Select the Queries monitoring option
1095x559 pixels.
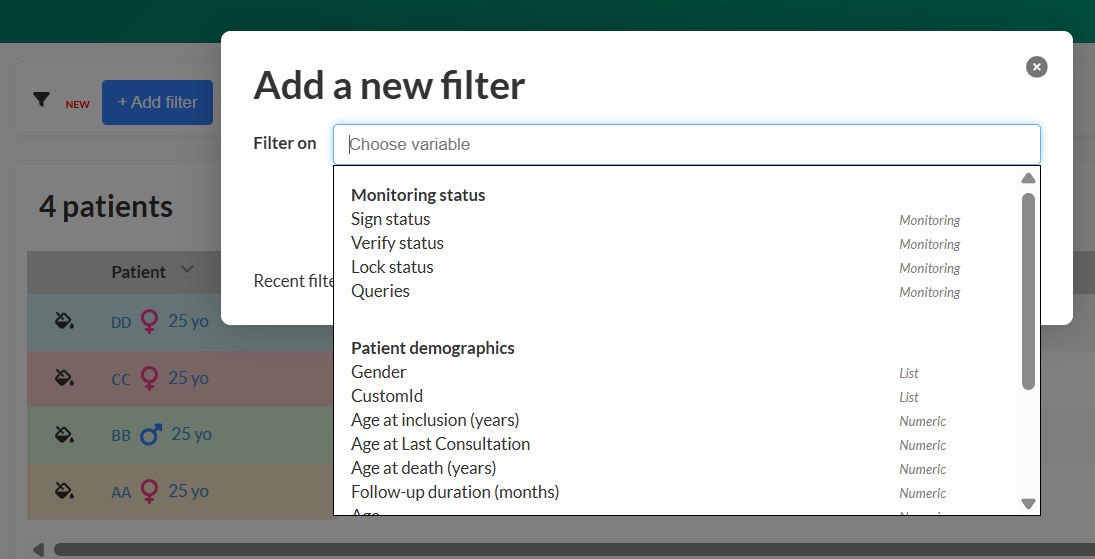(x=380, y=291)
